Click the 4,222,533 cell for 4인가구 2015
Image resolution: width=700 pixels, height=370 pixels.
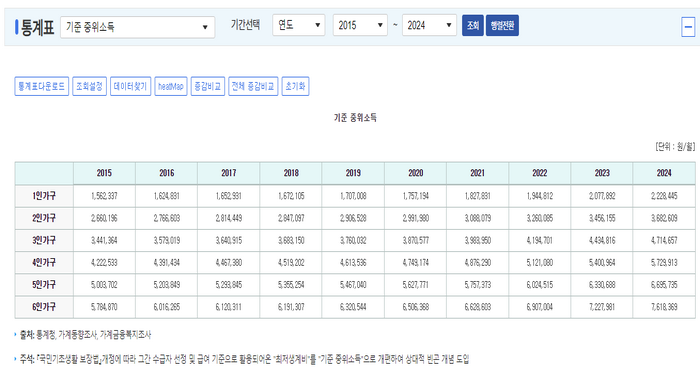click(x=104, y=262)
